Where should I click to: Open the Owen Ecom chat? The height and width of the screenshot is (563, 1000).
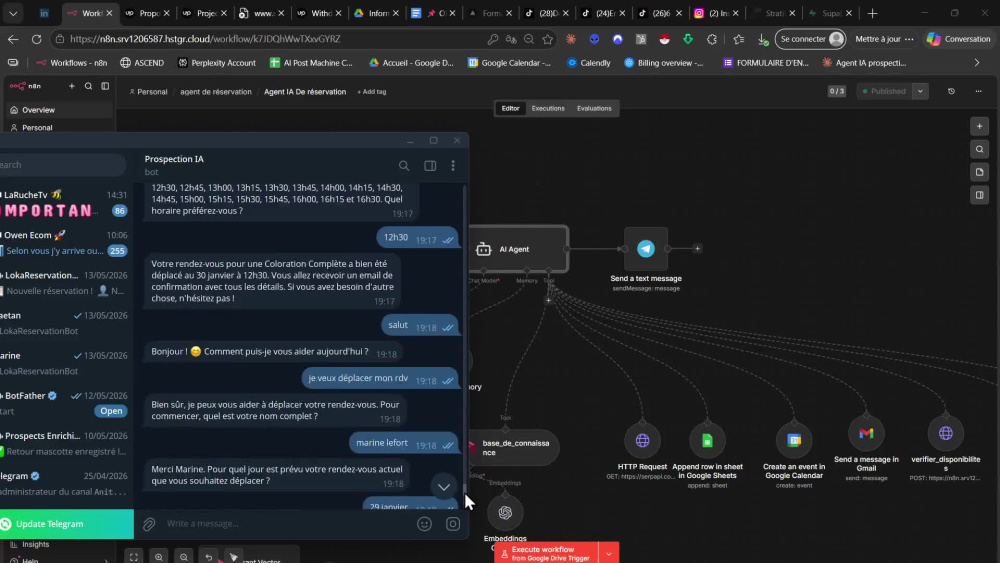pyautogui.click(x=65, y=243)
